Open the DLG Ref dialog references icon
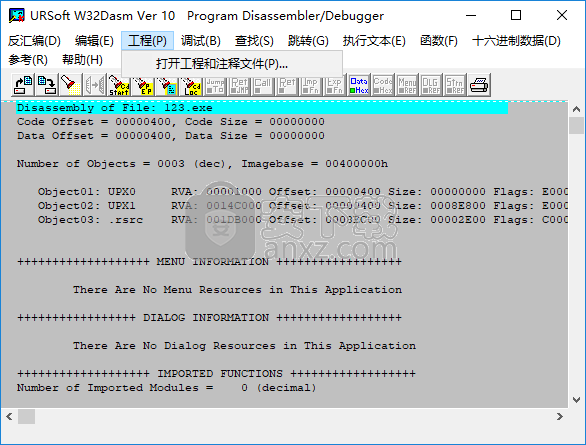 [x=431, y=85]
